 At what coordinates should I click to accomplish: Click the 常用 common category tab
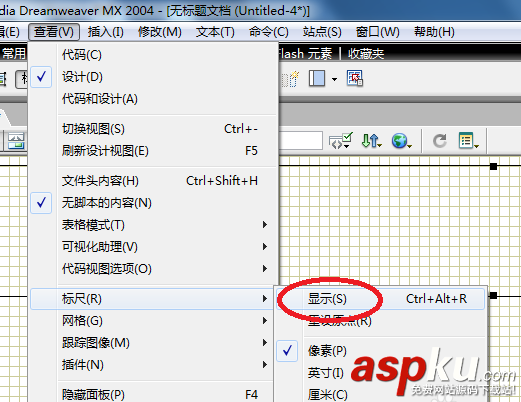coord(14,53)
